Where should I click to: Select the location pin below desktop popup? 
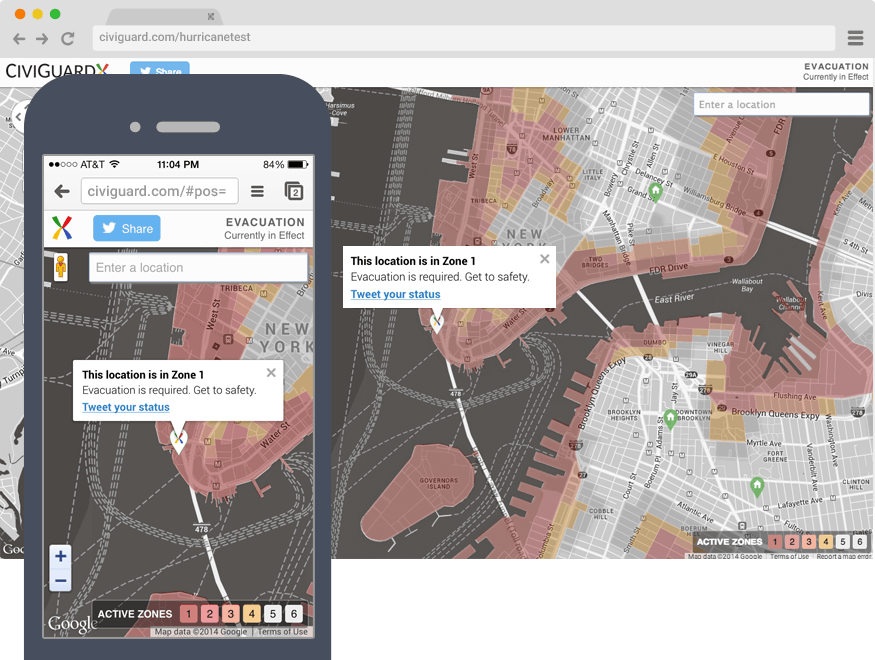pyautogui.click(x=436, y=322)
